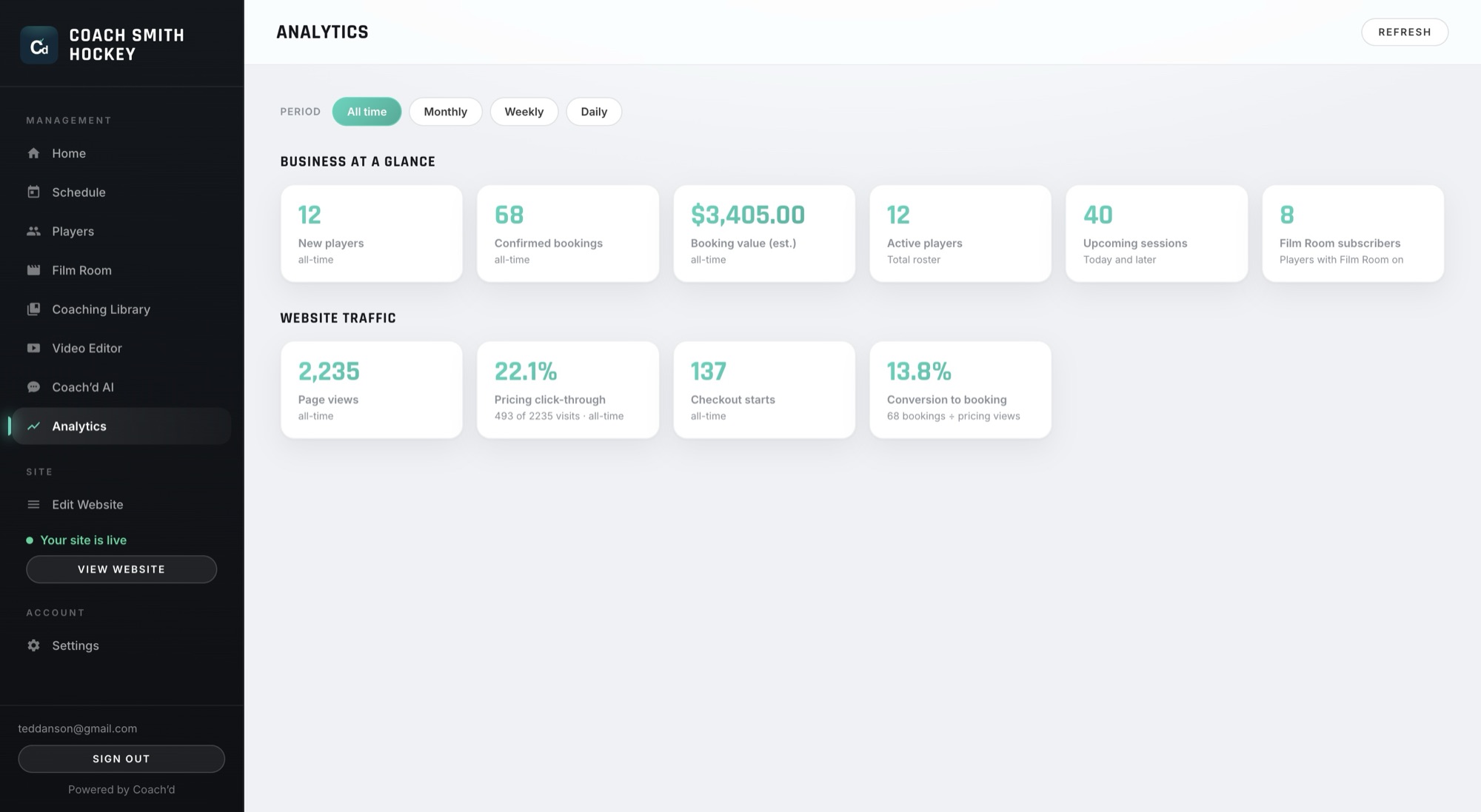Sign out of the account

[121, 759]
